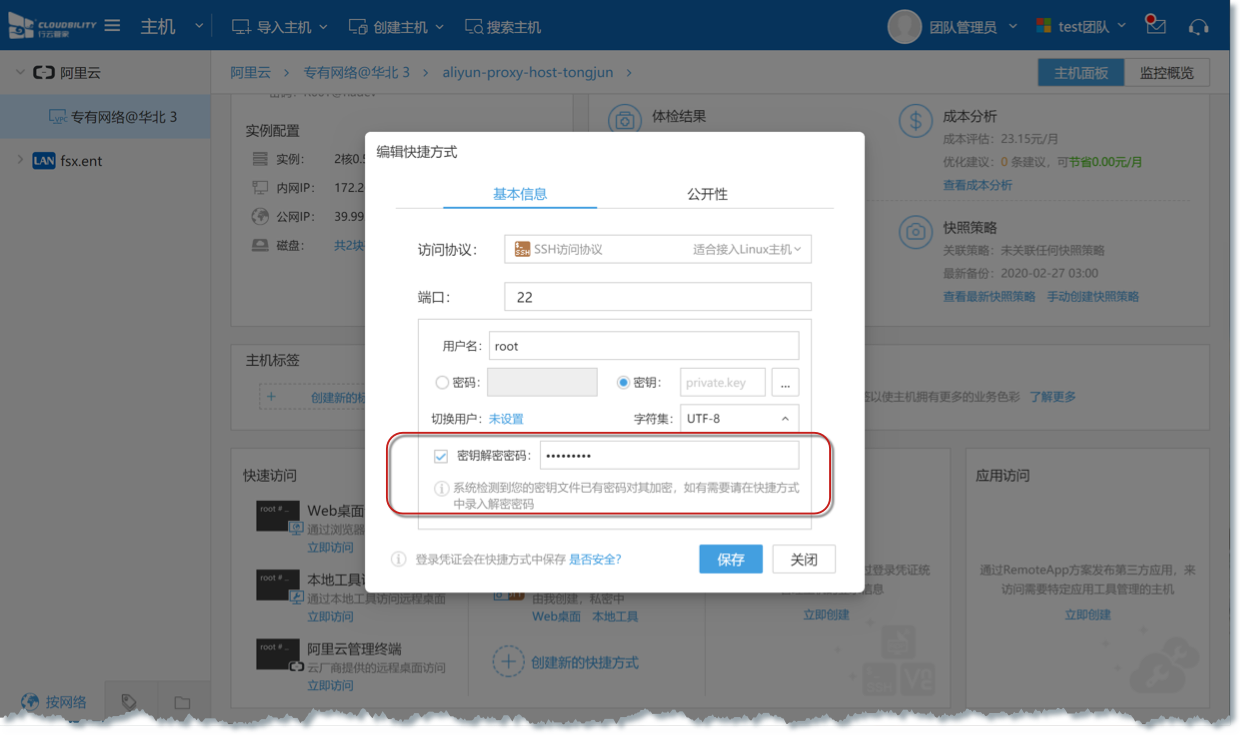The image size is (1240, 735).
Task: Click the info icon beside login credential note
Action: click(398, 559)
